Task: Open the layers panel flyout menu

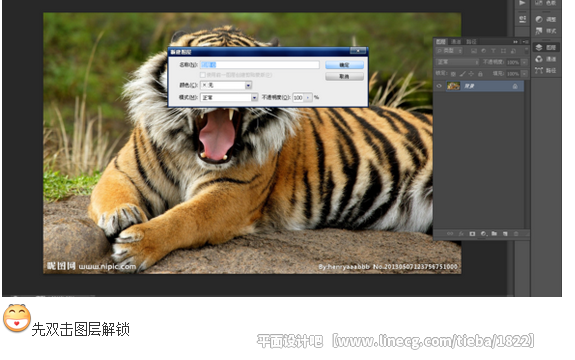Action: click(525, 42)
